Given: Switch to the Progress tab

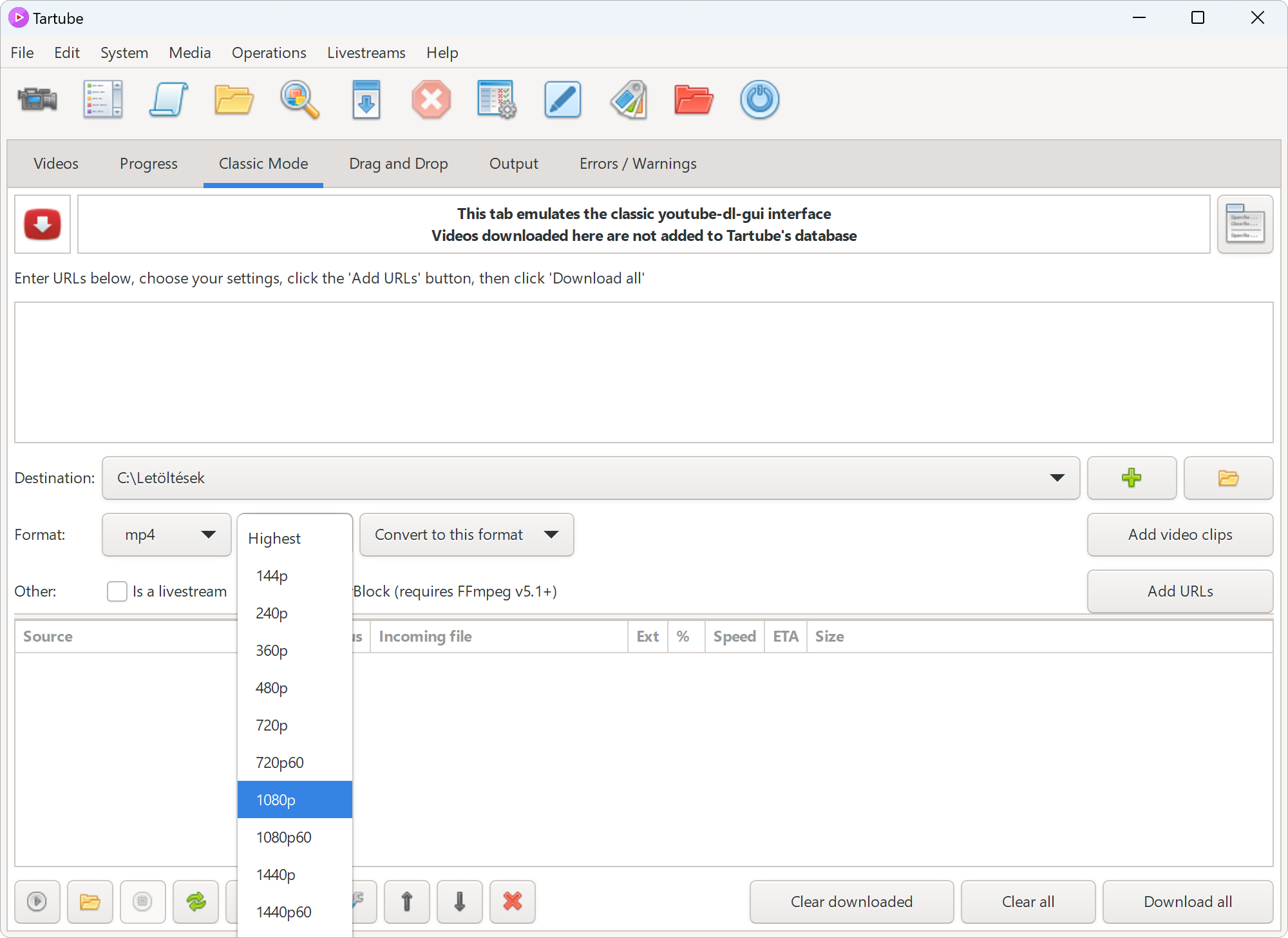Looking at the screenshot, I should click(149, 164).
